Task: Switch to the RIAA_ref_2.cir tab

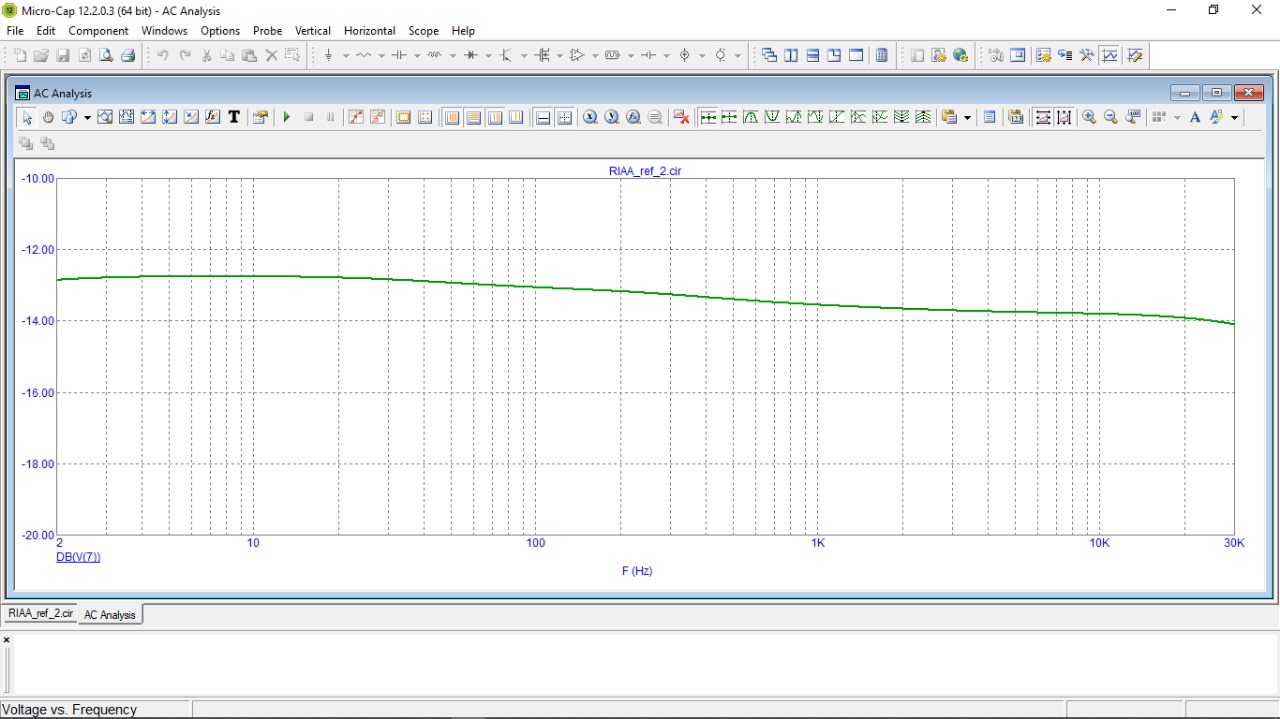Action: tap(40, 614)
